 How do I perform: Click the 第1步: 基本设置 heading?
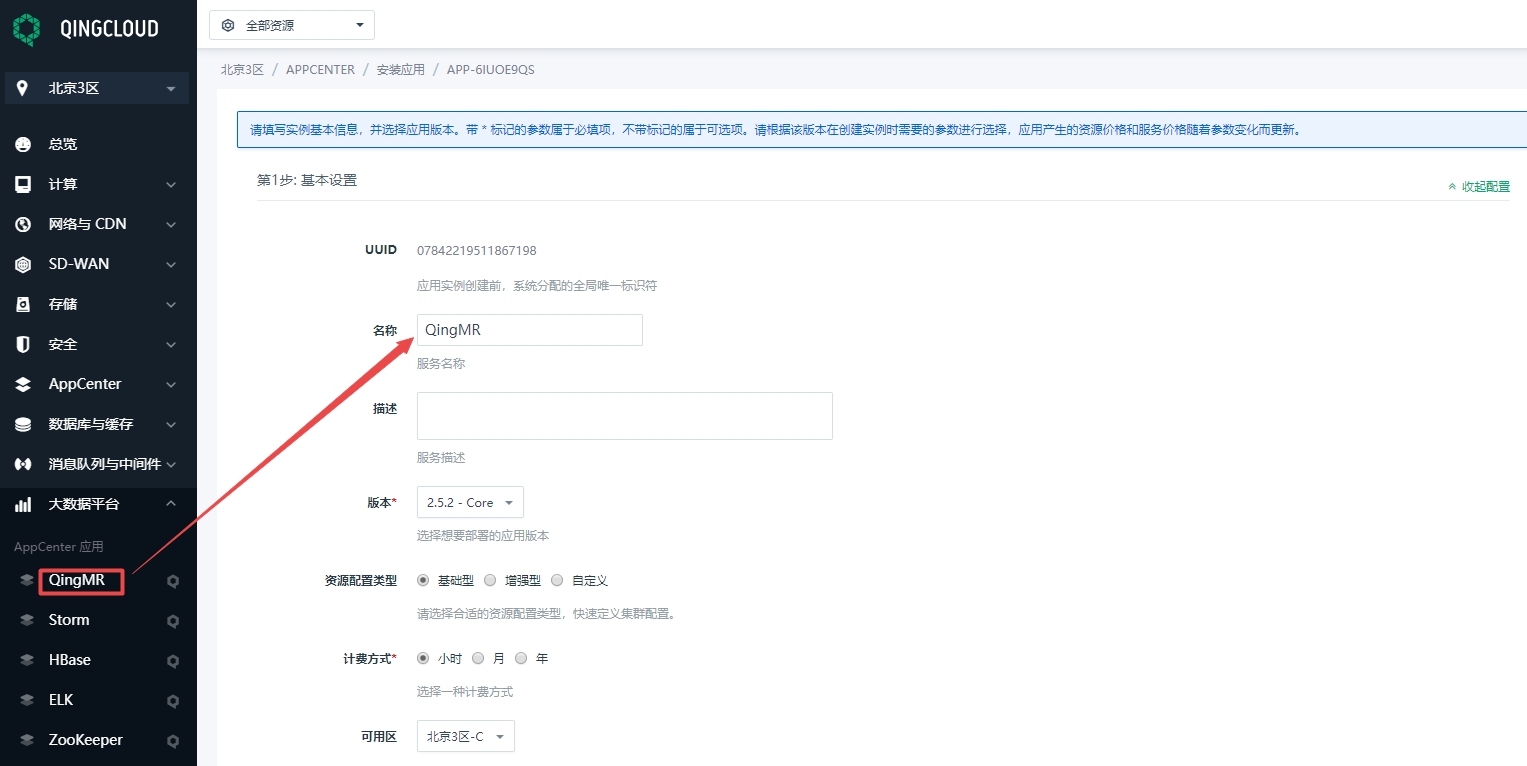307,181
